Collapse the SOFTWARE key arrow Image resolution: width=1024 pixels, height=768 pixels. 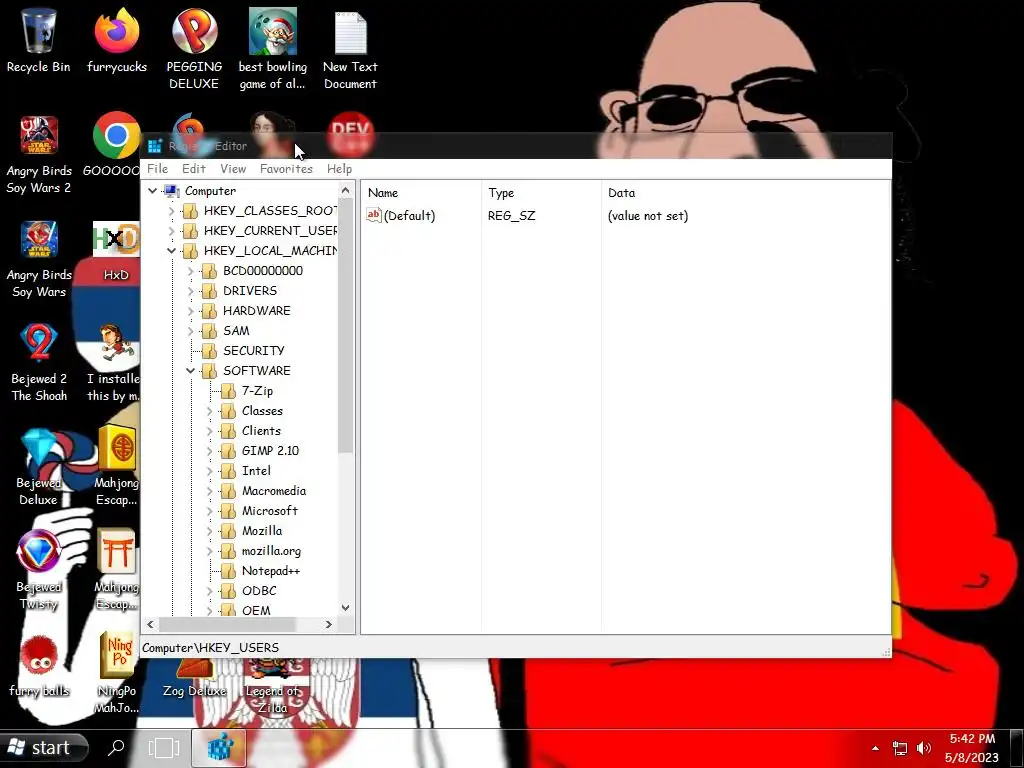coord(191,371)
